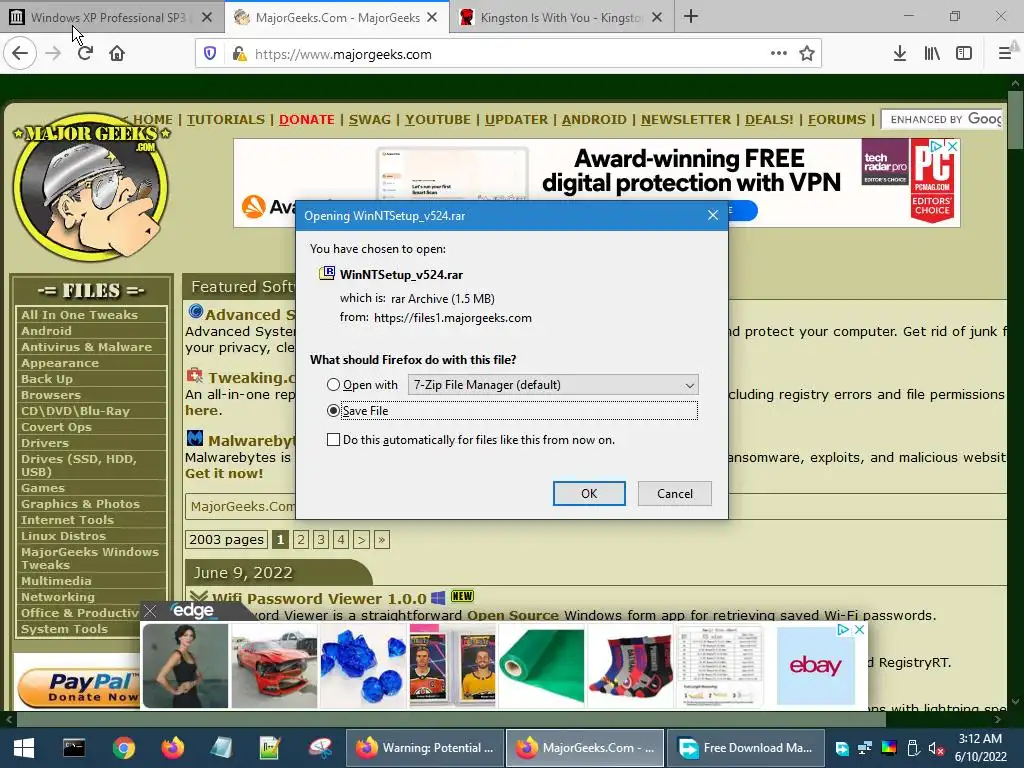Screen dimensions: 1024x768
Task: Select the Open with radio button
Action: (334, 385)
